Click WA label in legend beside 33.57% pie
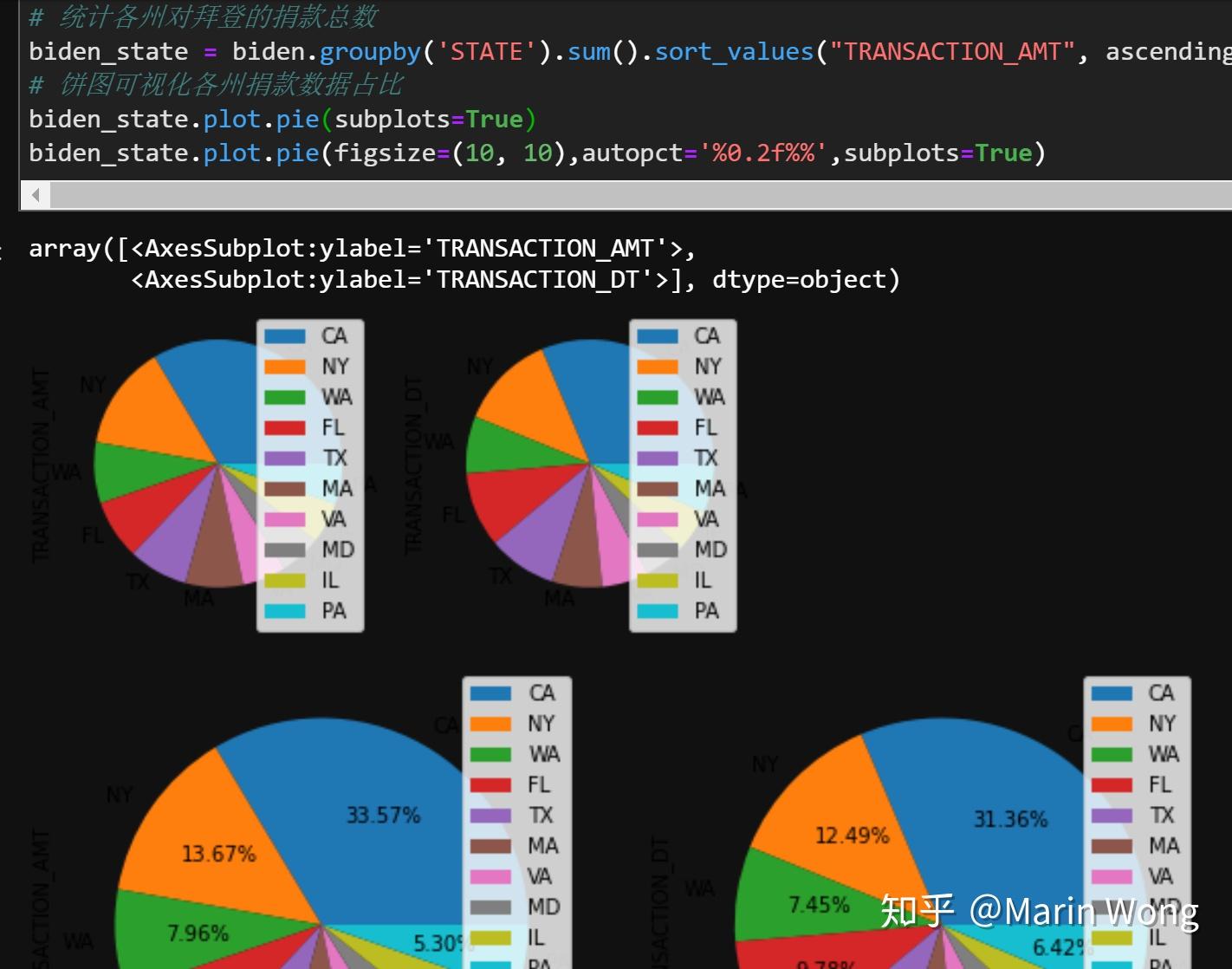 pyautogui.click(x=544, y=754)
